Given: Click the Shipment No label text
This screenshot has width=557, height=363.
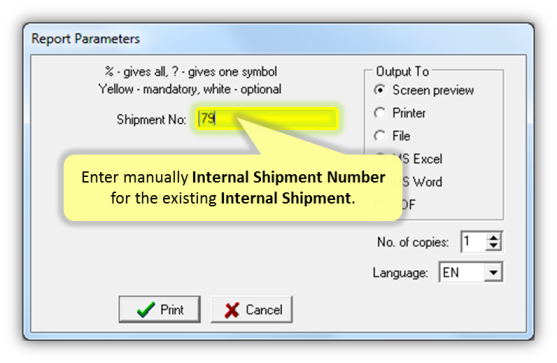Looking at the screenshot, I should (x=151, y=119).
